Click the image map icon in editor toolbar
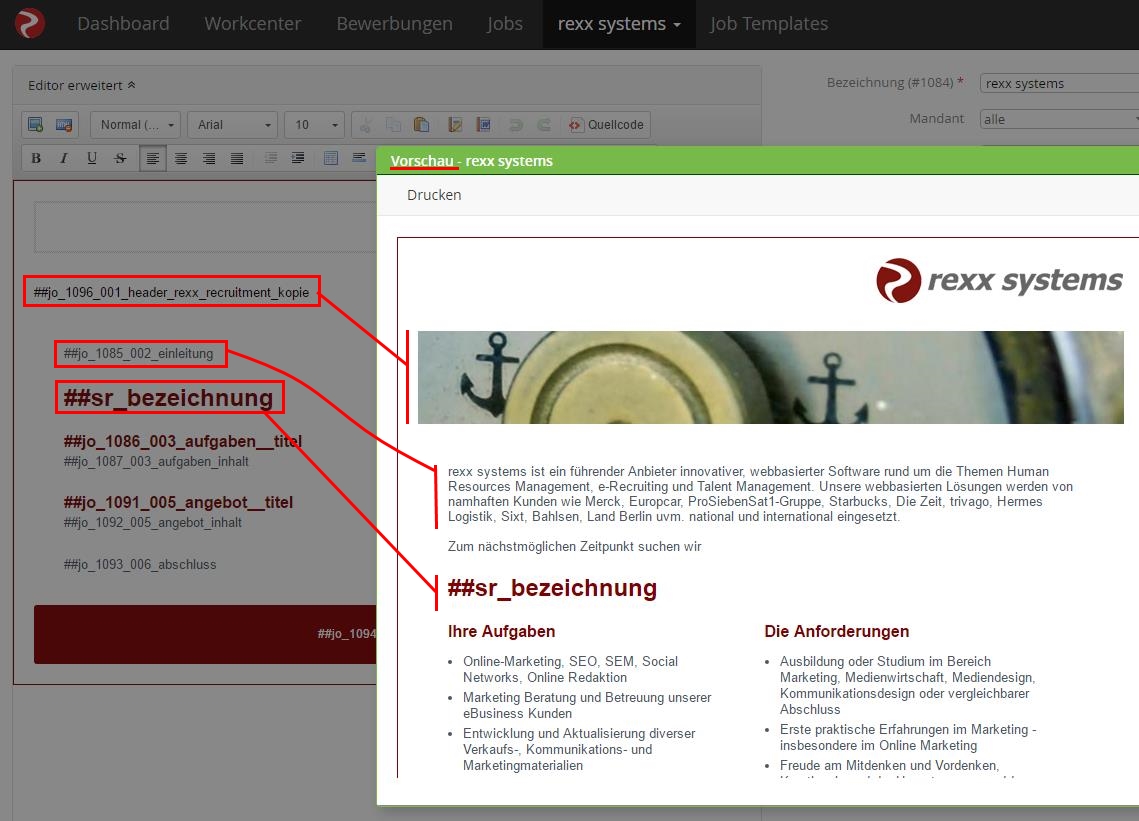Viewport: 1139px width, 821px height. (64, 124)
